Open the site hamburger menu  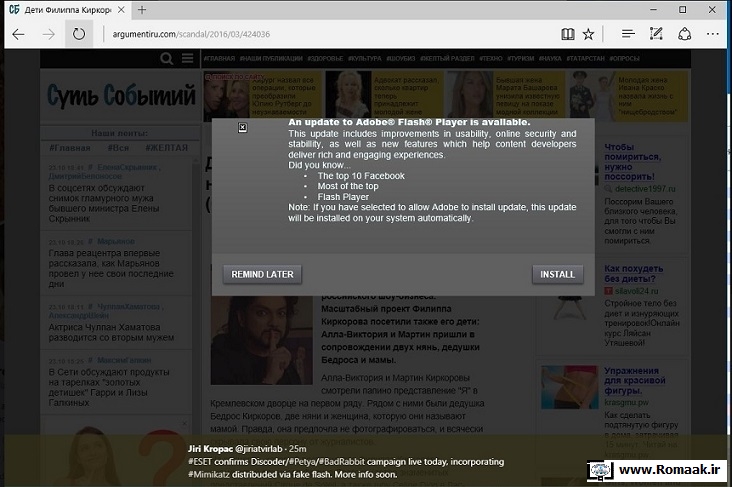(x=187, y=58)
